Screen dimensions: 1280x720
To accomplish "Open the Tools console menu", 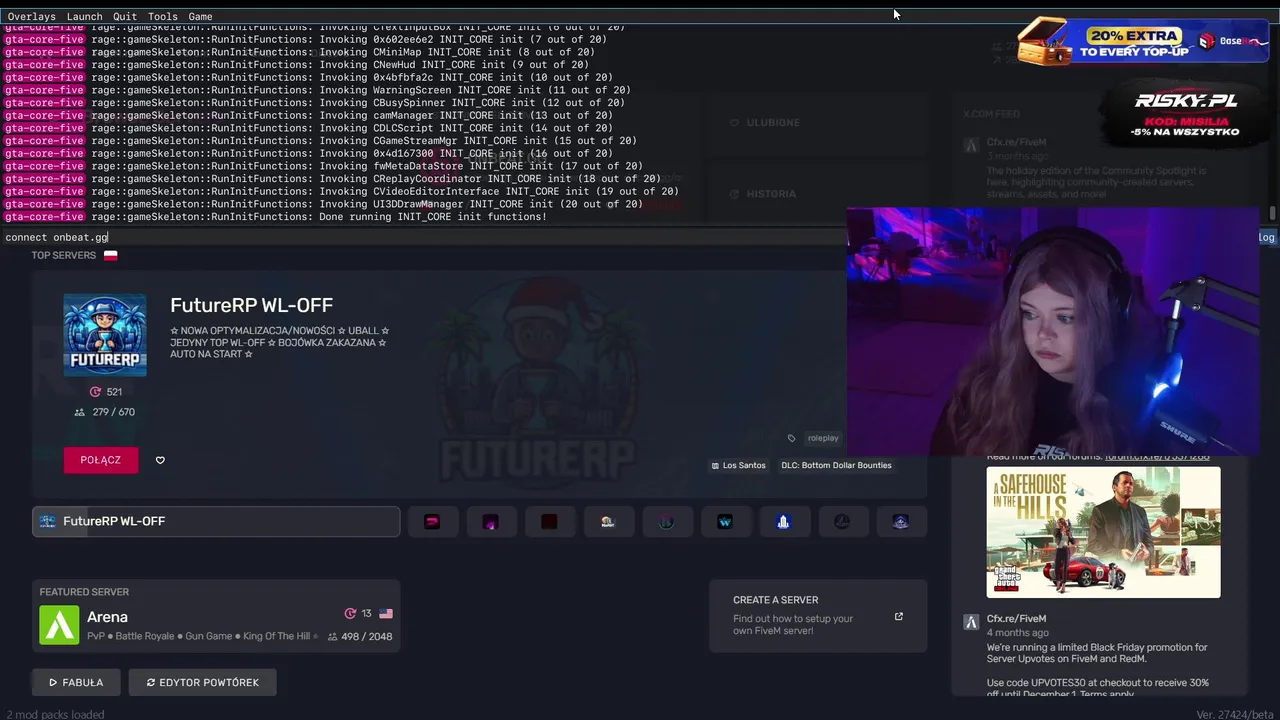I will tap(162, 16).
